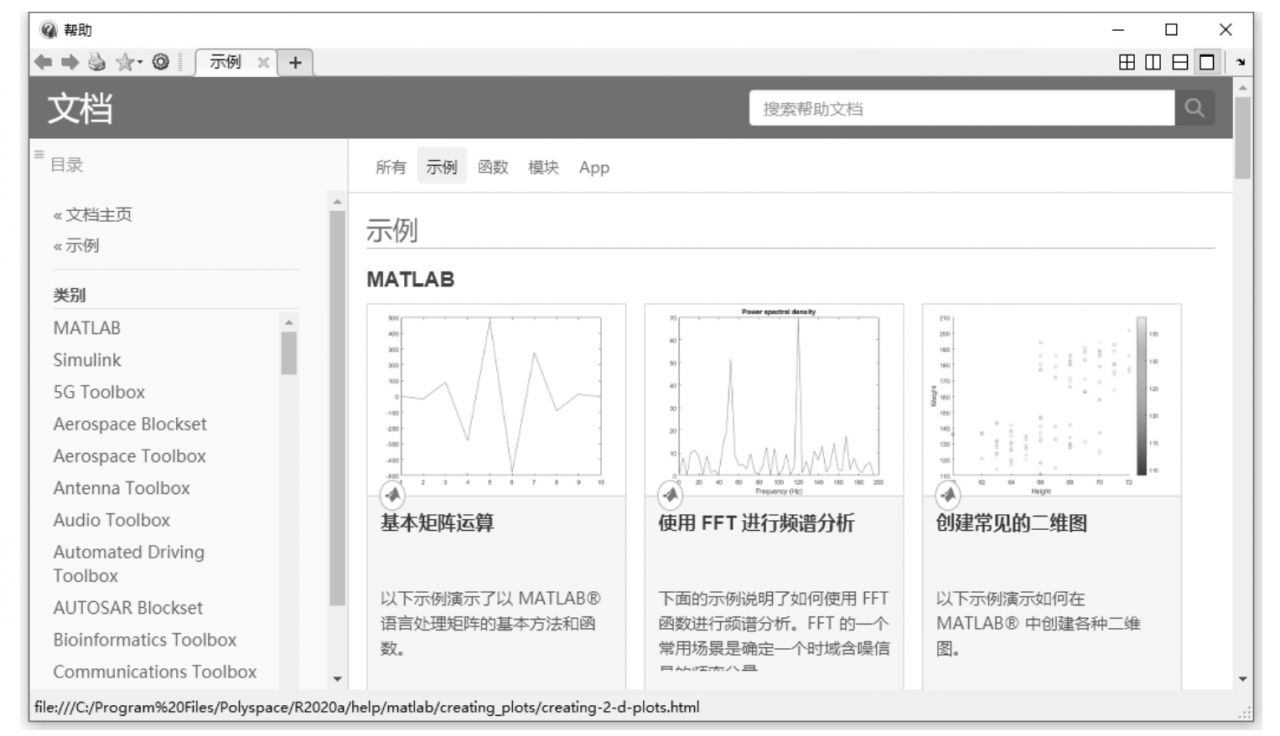Image resolution: width=1280 pixels, height=736 pixels.
Task: Toggle the 目录 hamburger menu icon
Action: tap(39, 154)
